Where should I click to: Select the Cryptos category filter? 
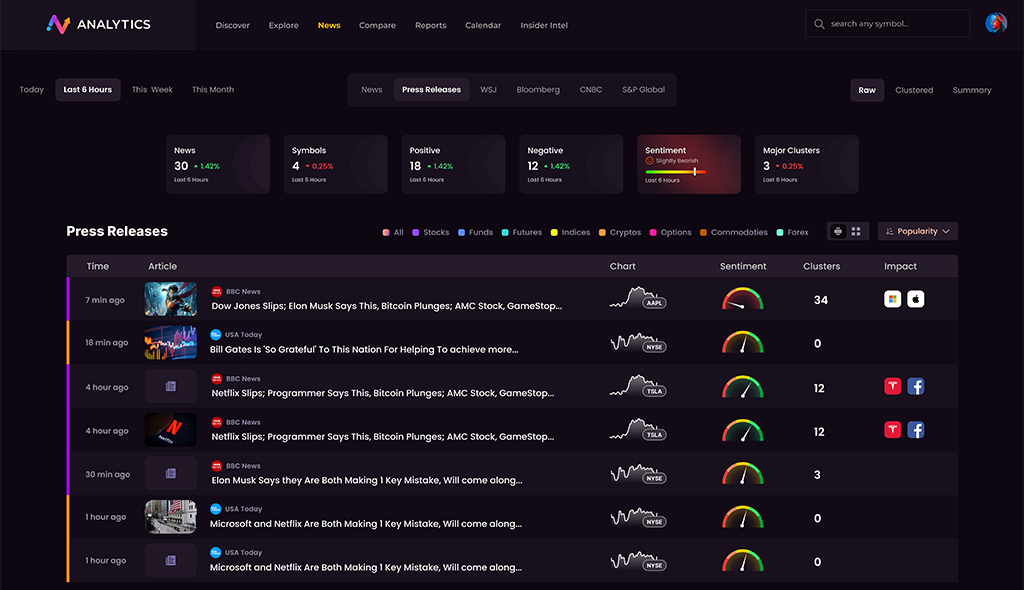[x=620, y=232]
